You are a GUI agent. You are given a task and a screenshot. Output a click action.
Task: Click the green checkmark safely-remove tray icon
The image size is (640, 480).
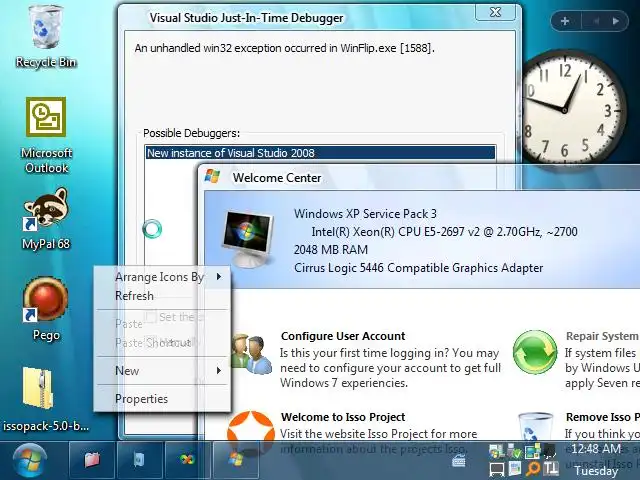click(x=514, y=451)
